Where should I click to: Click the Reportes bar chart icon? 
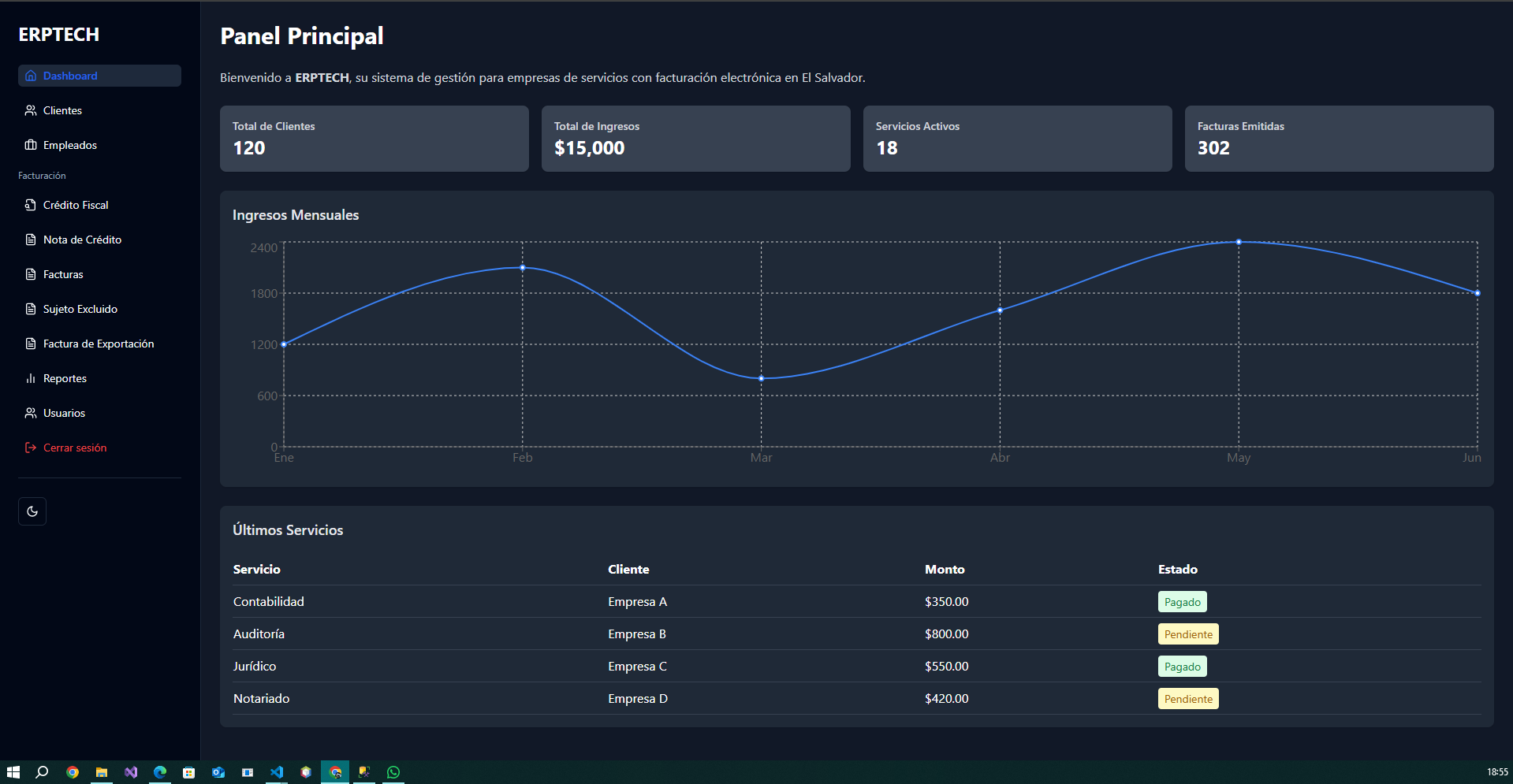click(x=31, y=378)
